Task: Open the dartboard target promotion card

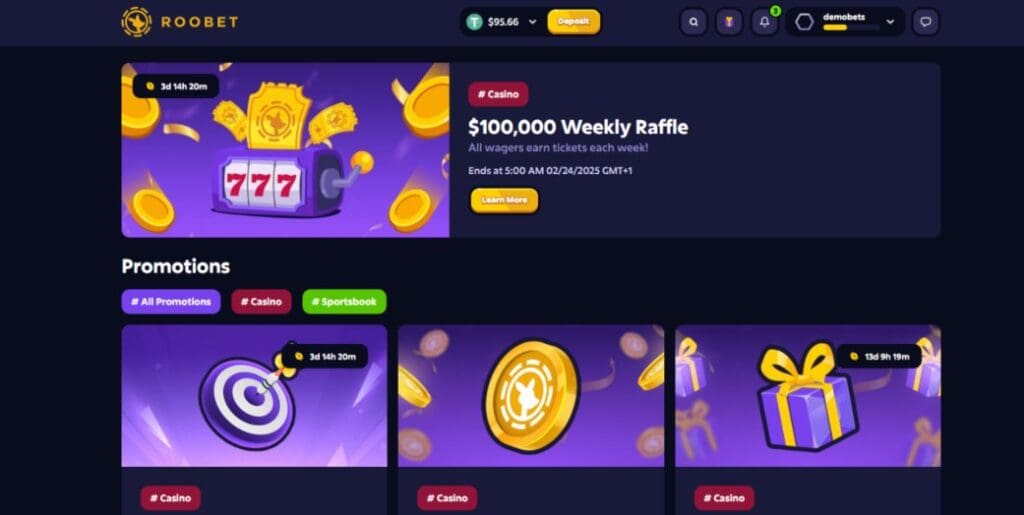Action: pos(254,396)
